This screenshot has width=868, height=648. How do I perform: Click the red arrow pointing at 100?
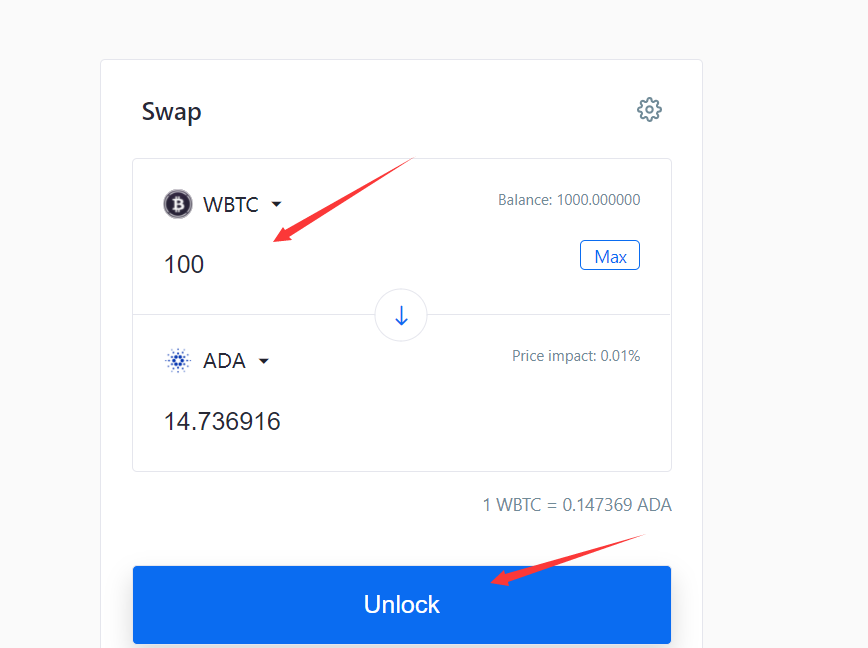pyautogui.click(x=343, y=199)
